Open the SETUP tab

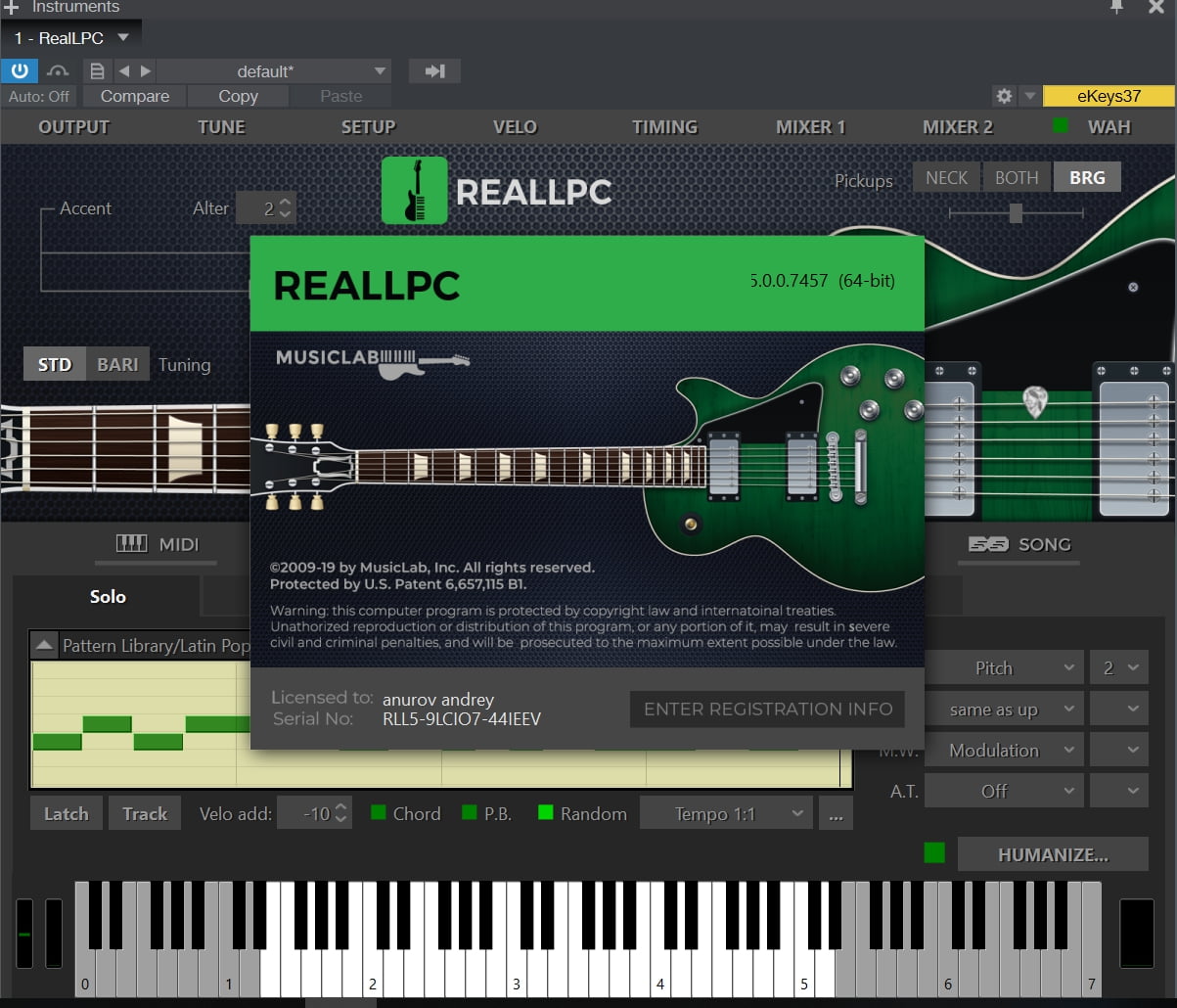point(368,126)
